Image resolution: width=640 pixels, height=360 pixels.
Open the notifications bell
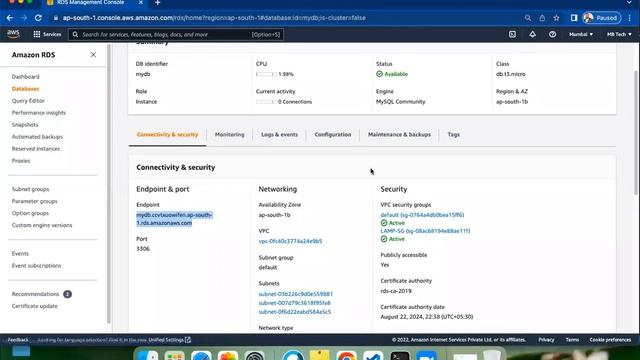(533, 34)
